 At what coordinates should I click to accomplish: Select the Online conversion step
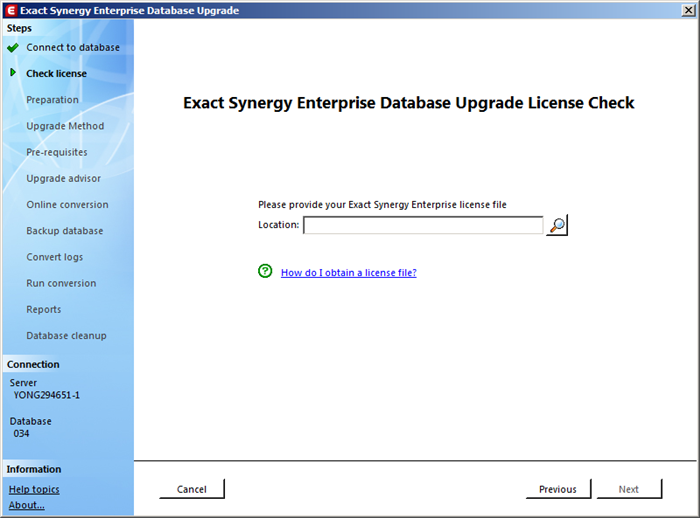point(67,205)
